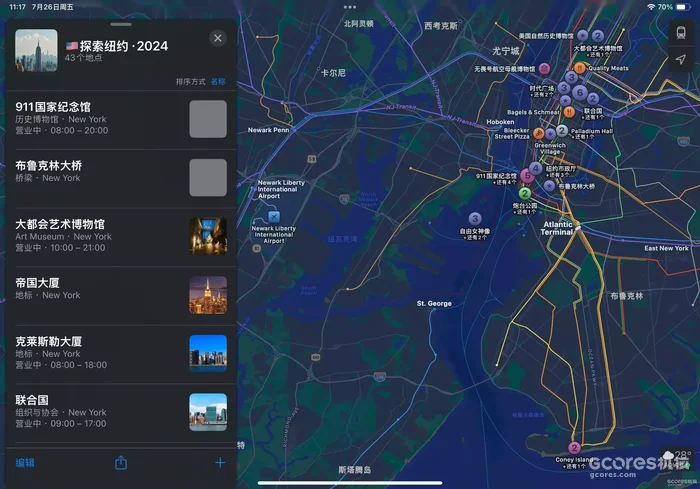This screenshot has height=489, width=700.
Task: Select the pink cluster 5 at 911国家纪念馆
Action: click(x=527, y=176)
